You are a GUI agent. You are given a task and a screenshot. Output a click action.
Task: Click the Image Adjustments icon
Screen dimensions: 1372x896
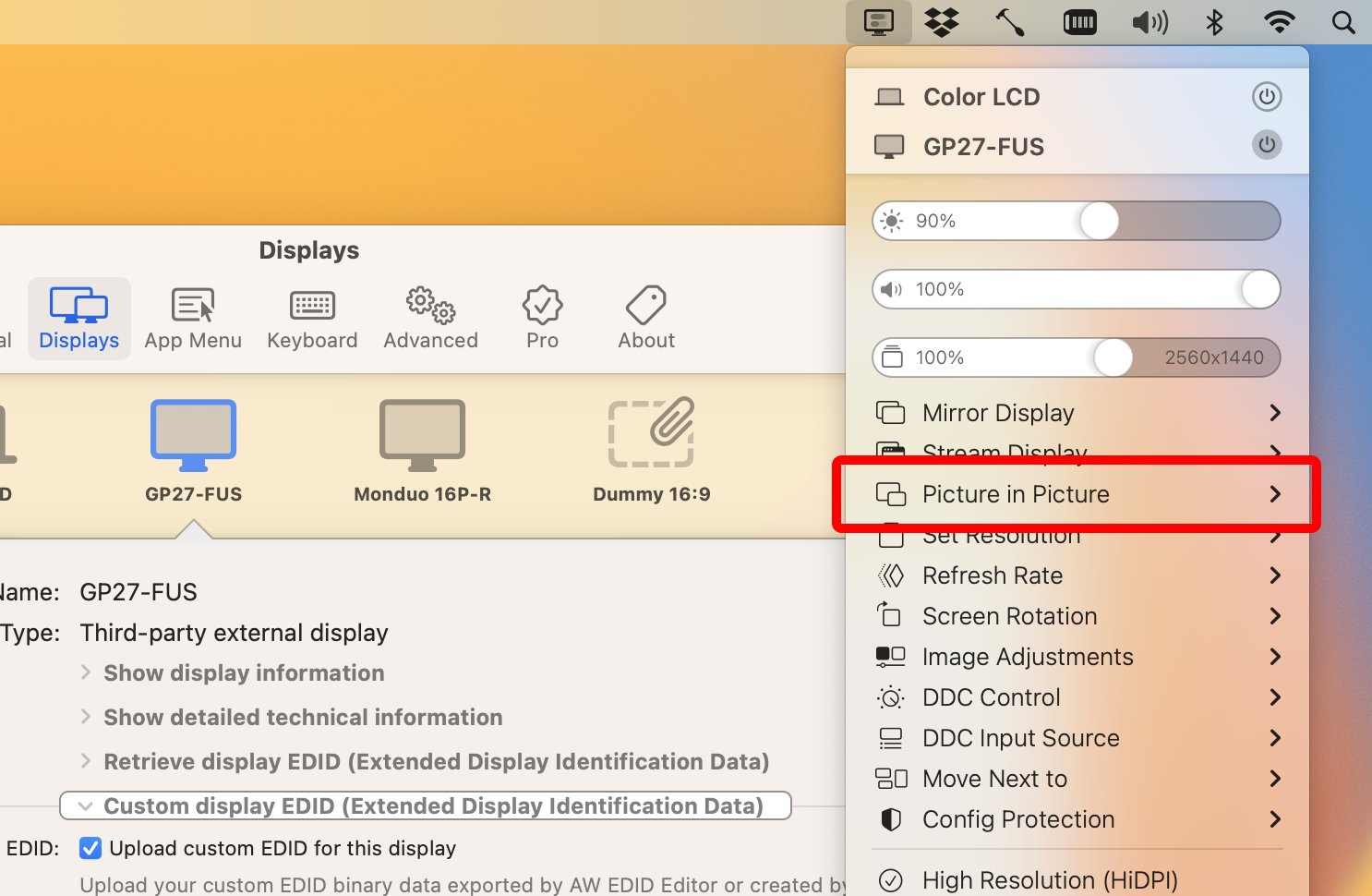coord(890,656)
